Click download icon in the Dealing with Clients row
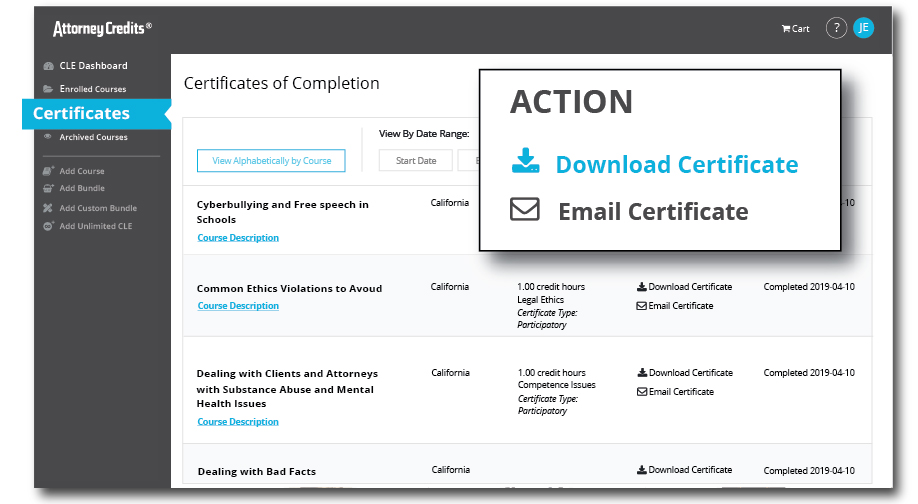The width and height of the screenshot is (918, 504). pyautogui.click(x=642, y=372)
